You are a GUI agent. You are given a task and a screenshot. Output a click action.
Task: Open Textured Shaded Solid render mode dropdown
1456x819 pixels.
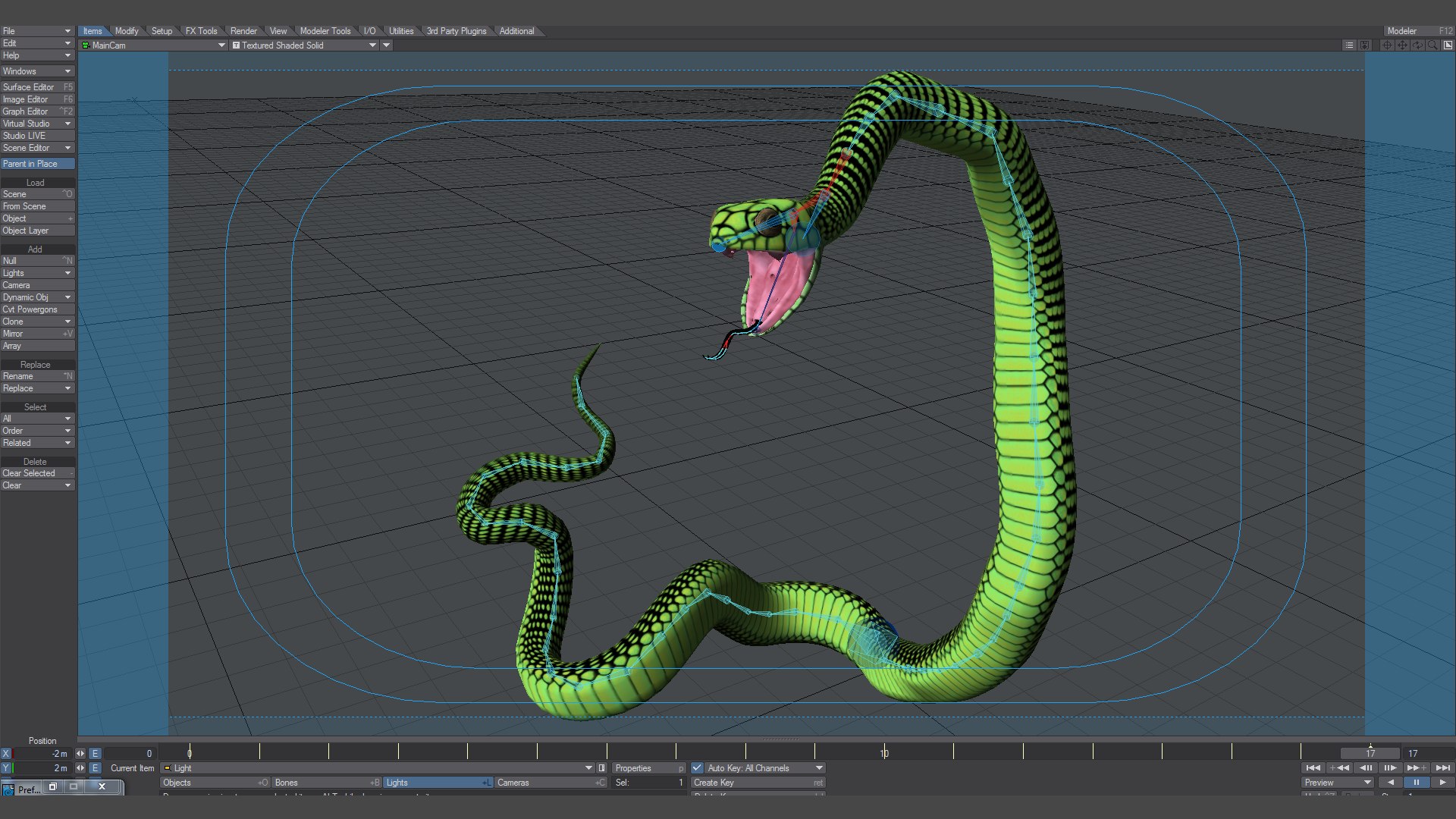pyautogui.click(x=304, y=45)
